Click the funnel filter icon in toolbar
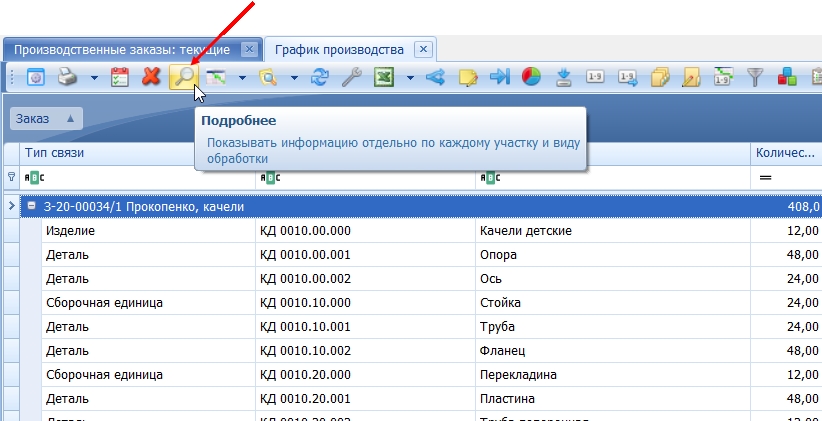The height and width of the screenshot is (421, 822). click(x=755, y=78)
